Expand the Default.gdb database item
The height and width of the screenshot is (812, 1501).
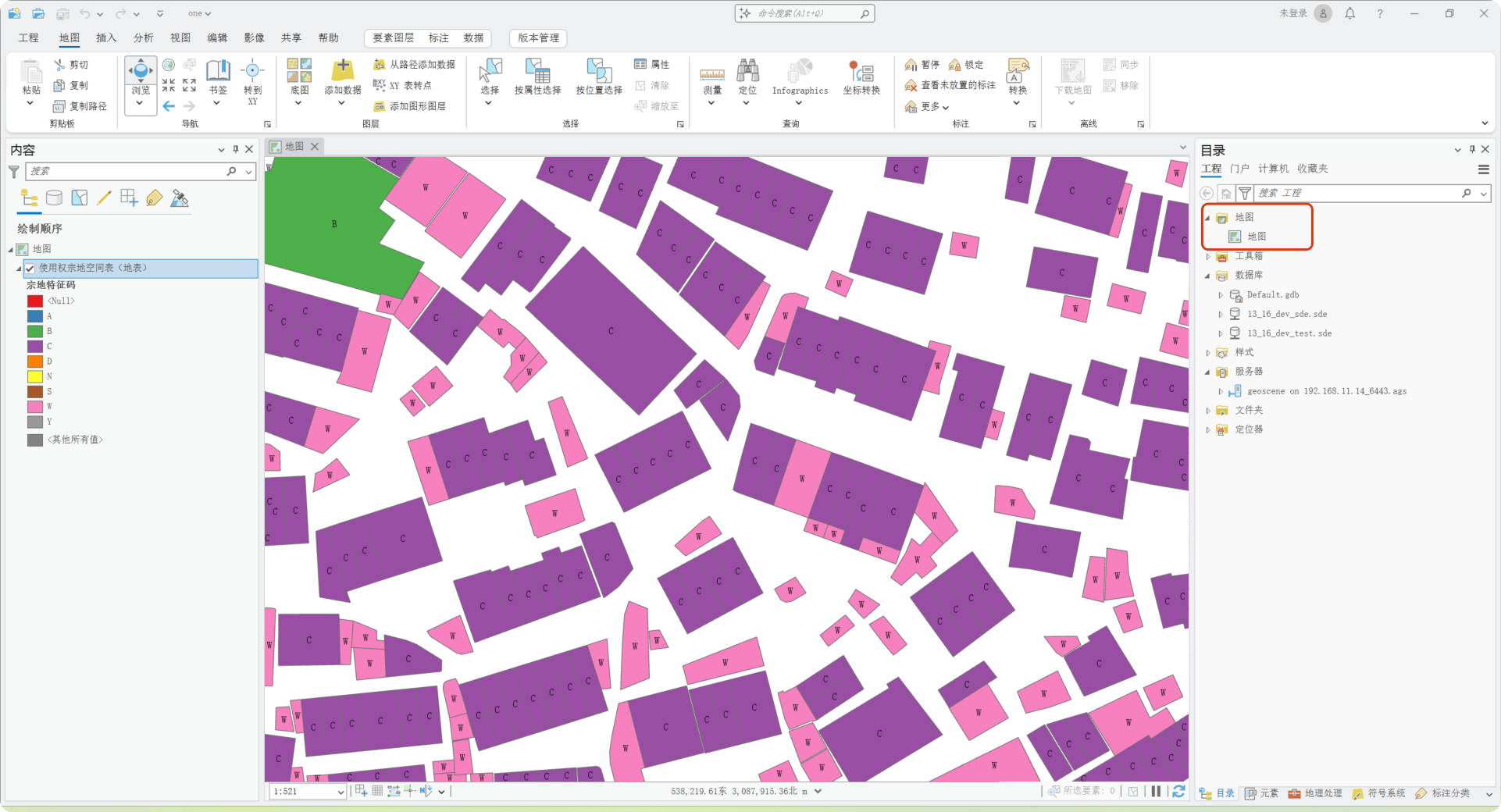click(1221, 295)
